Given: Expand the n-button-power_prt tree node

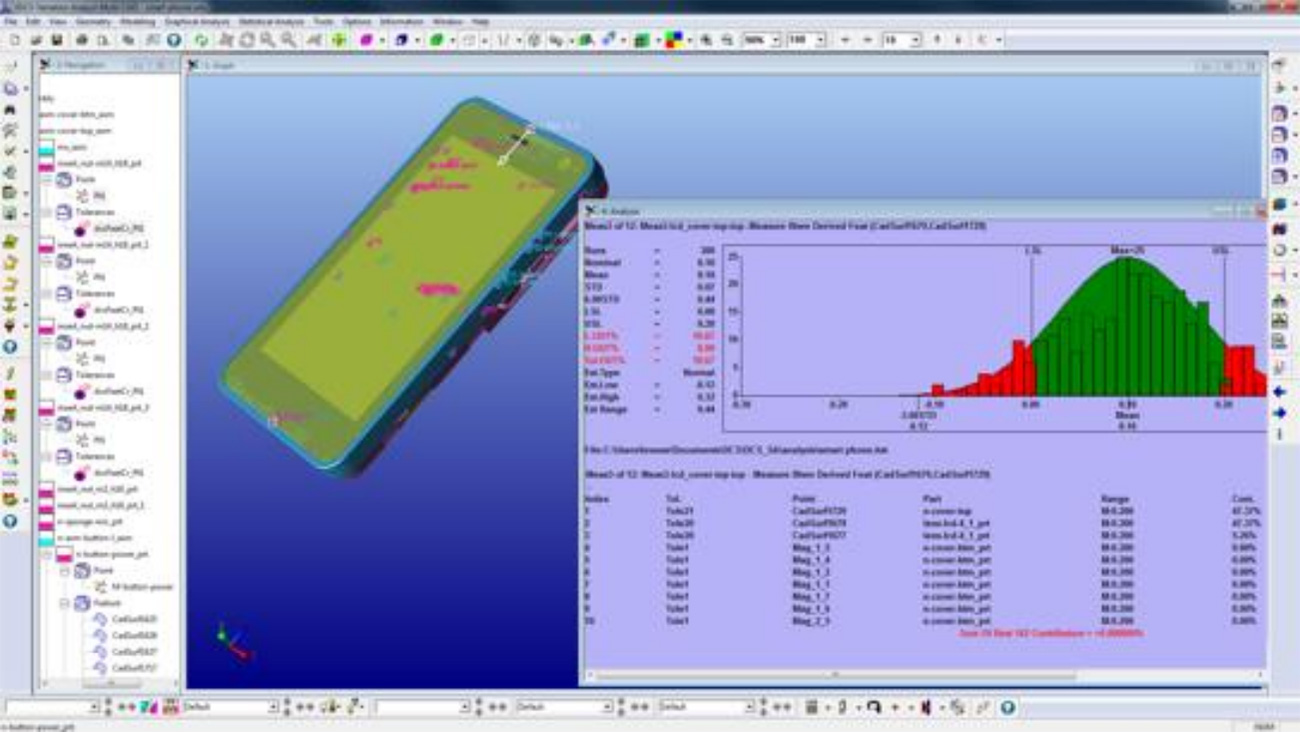Looking at the screenshot, I should [45, 553].
